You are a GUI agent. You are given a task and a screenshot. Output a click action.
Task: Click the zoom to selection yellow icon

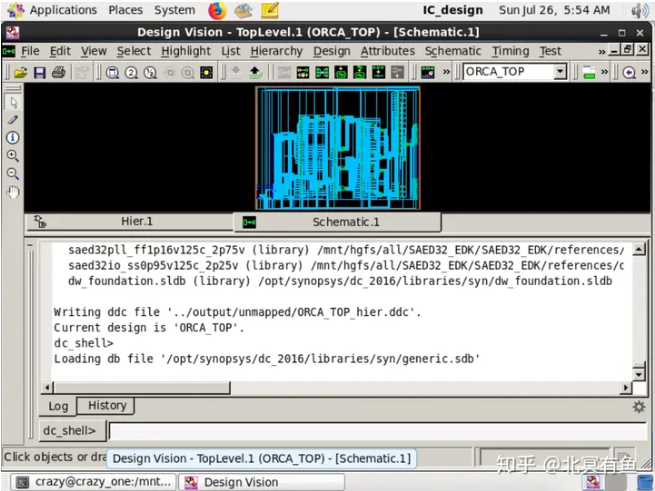pos(206,73)
